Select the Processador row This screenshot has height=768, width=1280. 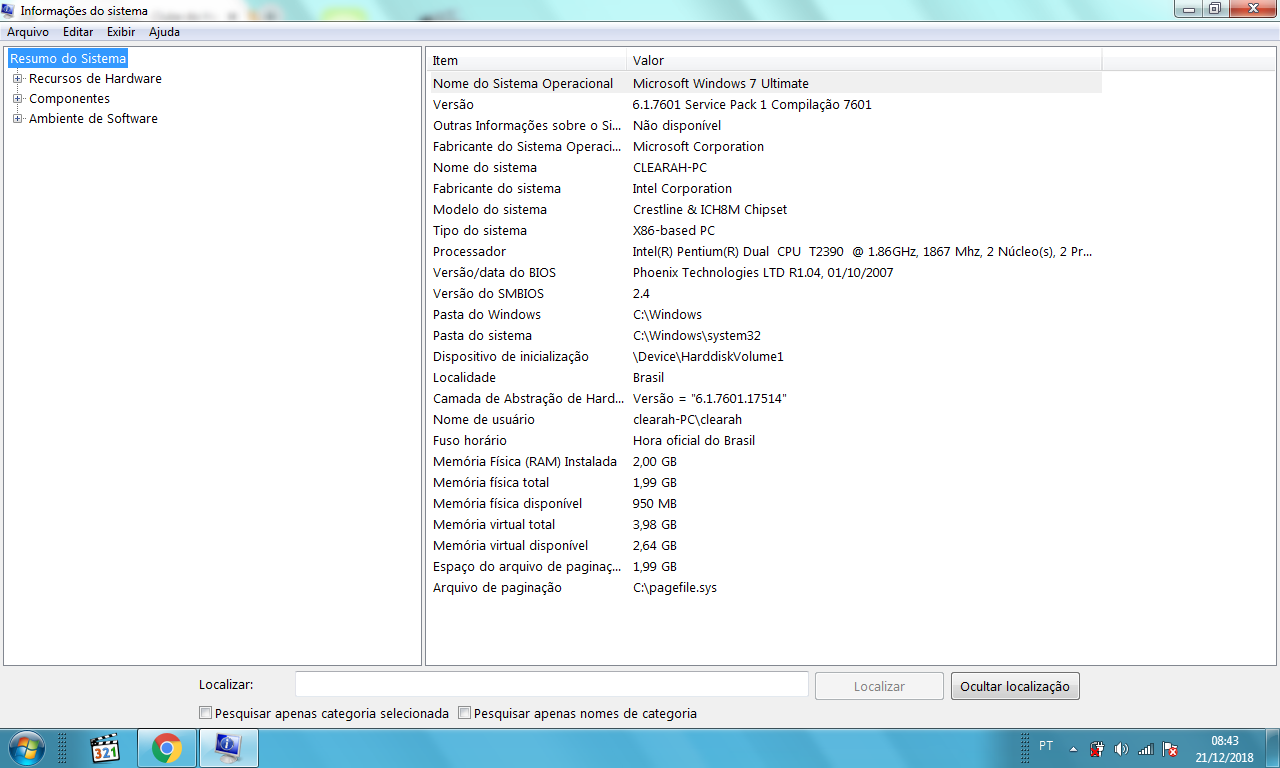[x=765, y=251]
